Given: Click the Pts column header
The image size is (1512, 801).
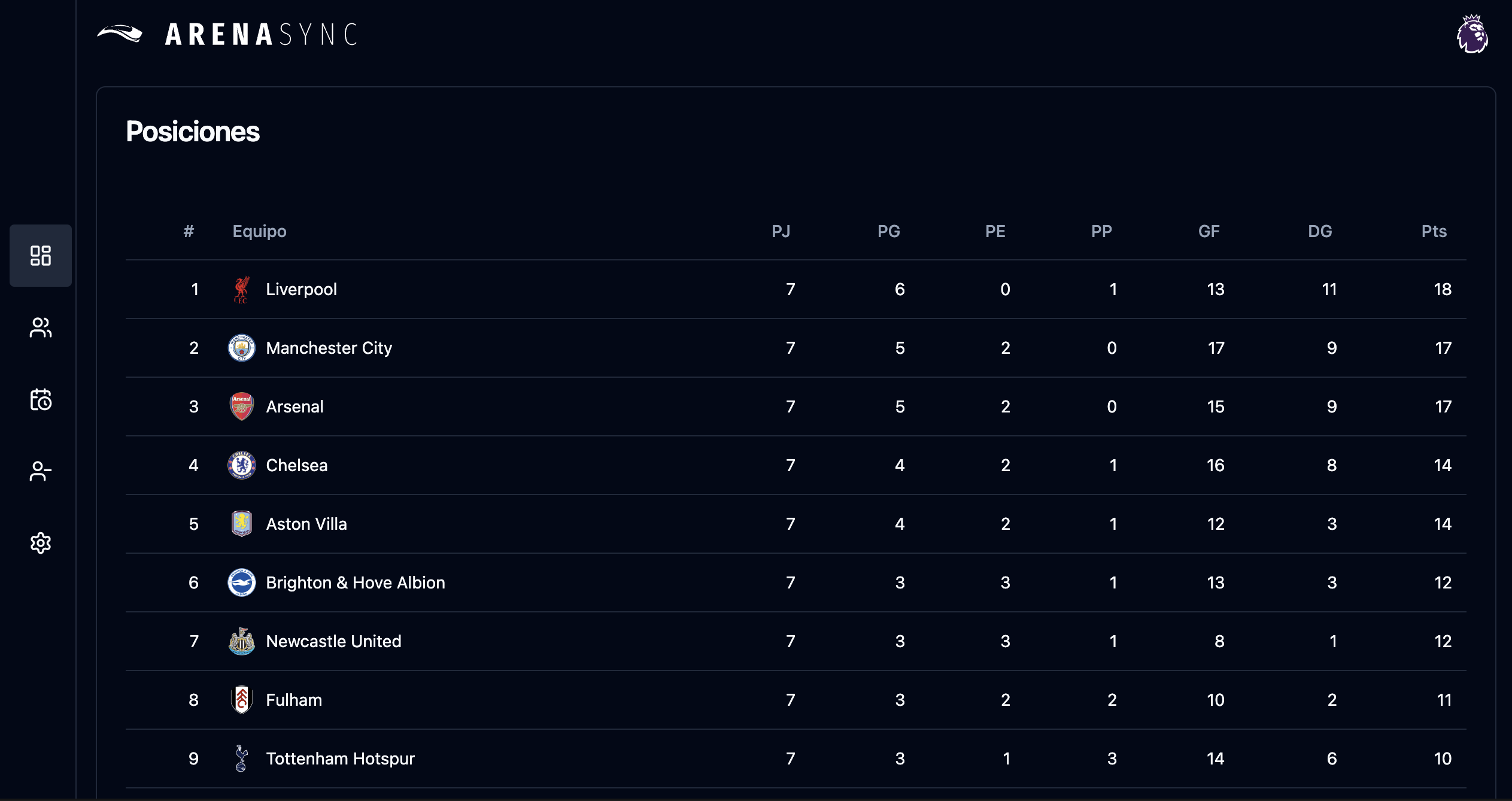Looking at the screenshot, I should pyautogui.click(x=1434, y=231).
